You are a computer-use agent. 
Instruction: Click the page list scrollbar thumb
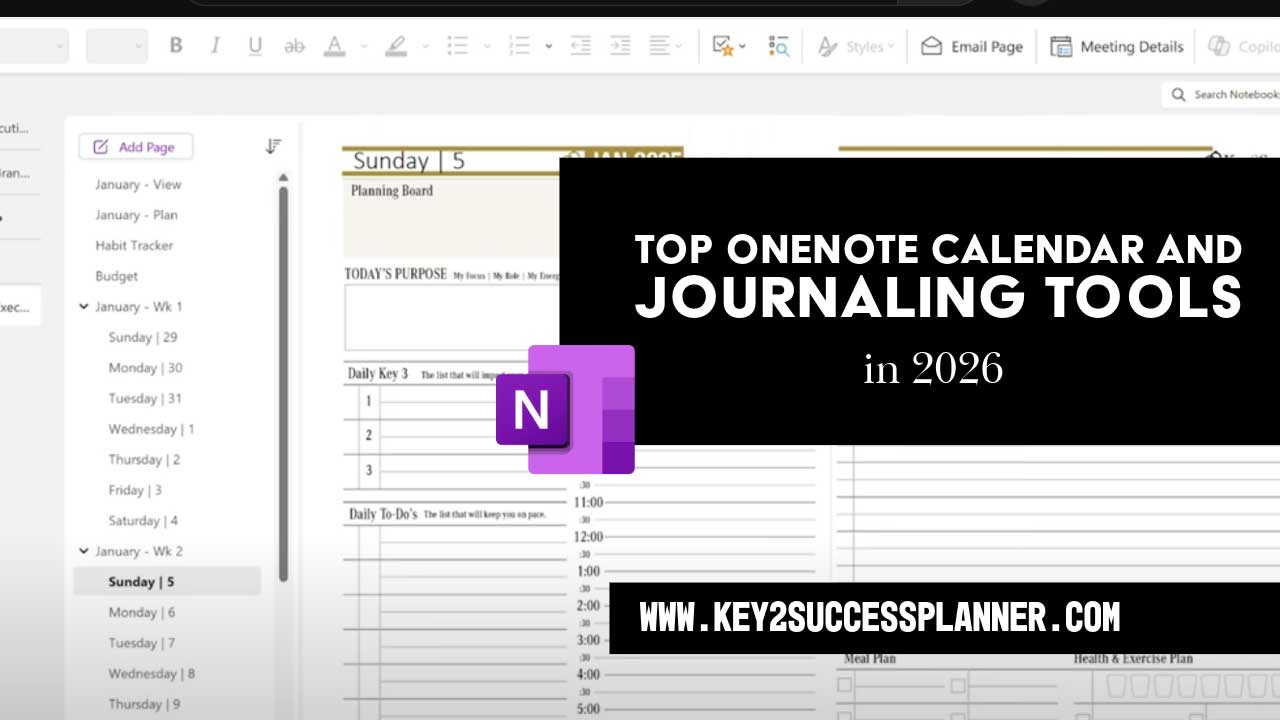click(283, 384)
